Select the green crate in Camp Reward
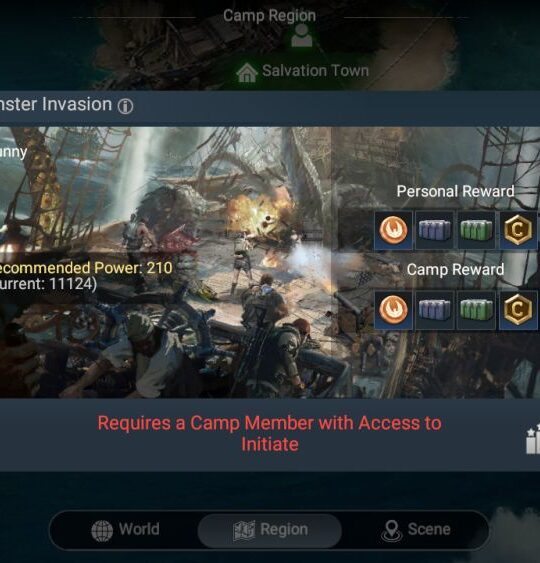 [476, 310]
